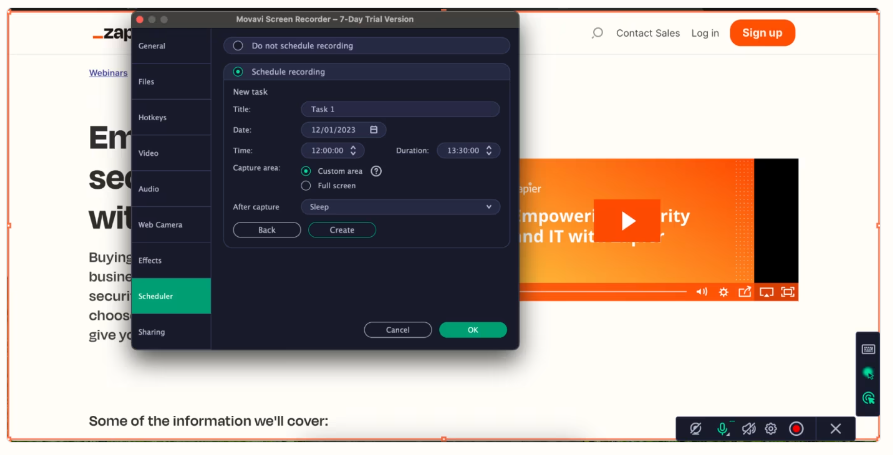Choose Full screen capture option
Screen dimensions: 893x455
[306, 186]
